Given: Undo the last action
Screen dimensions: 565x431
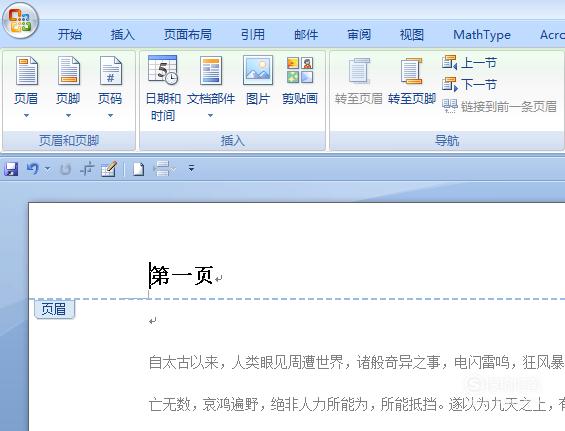Looking at the screenshot, I should (33, 169).
